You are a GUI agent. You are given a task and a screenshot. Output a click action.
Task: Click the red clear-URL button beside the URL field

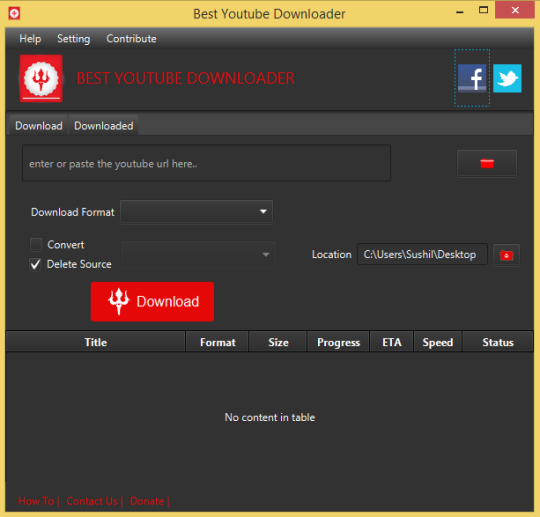pos(487,163)
